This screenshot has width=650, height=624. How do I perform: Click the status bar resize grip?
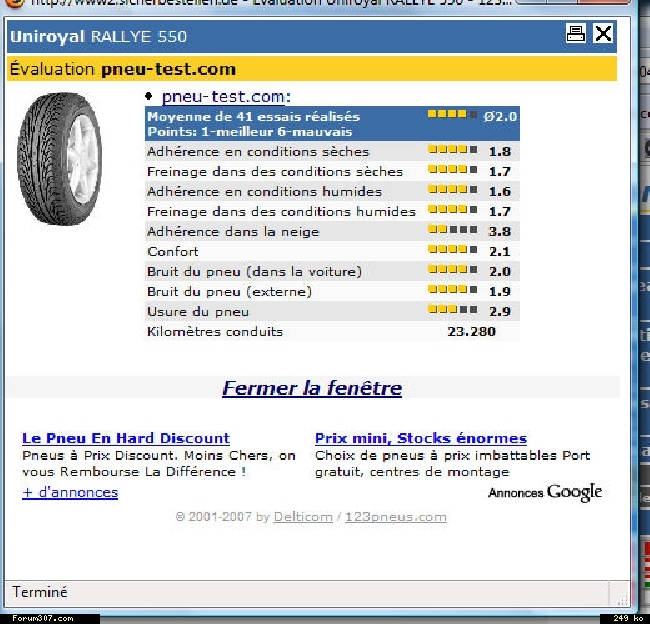(622, 599)
